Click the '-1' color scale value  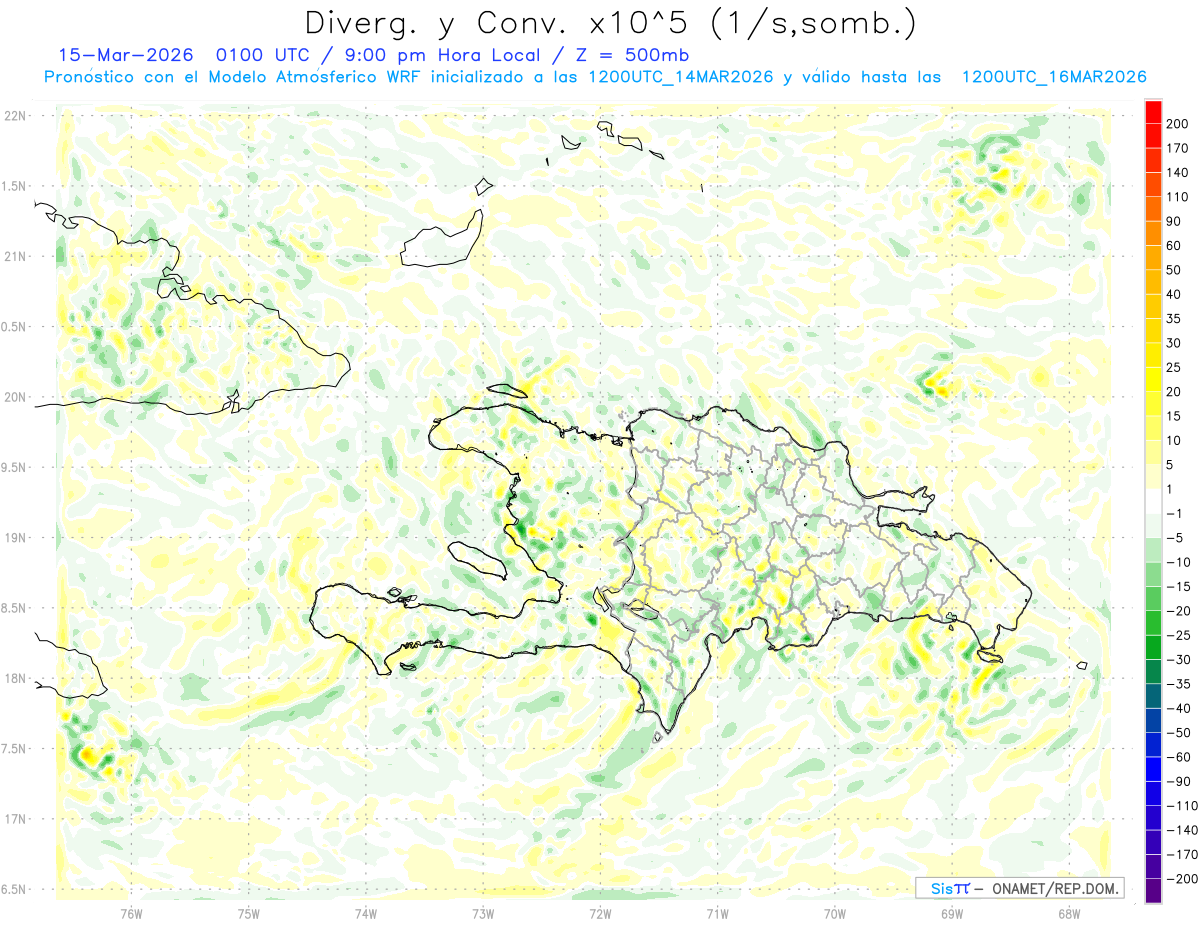point(1175,514)
